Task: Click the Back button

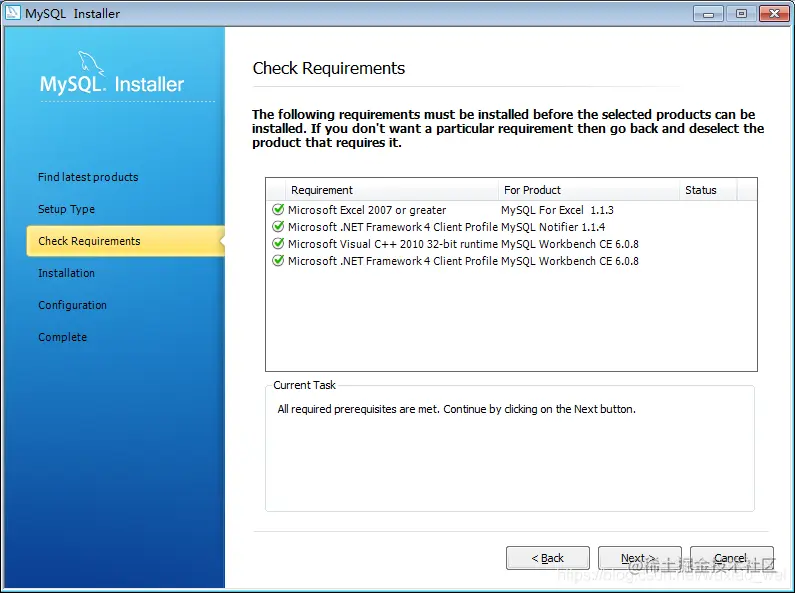Action: pyautogui.click(x=548, y=558)
